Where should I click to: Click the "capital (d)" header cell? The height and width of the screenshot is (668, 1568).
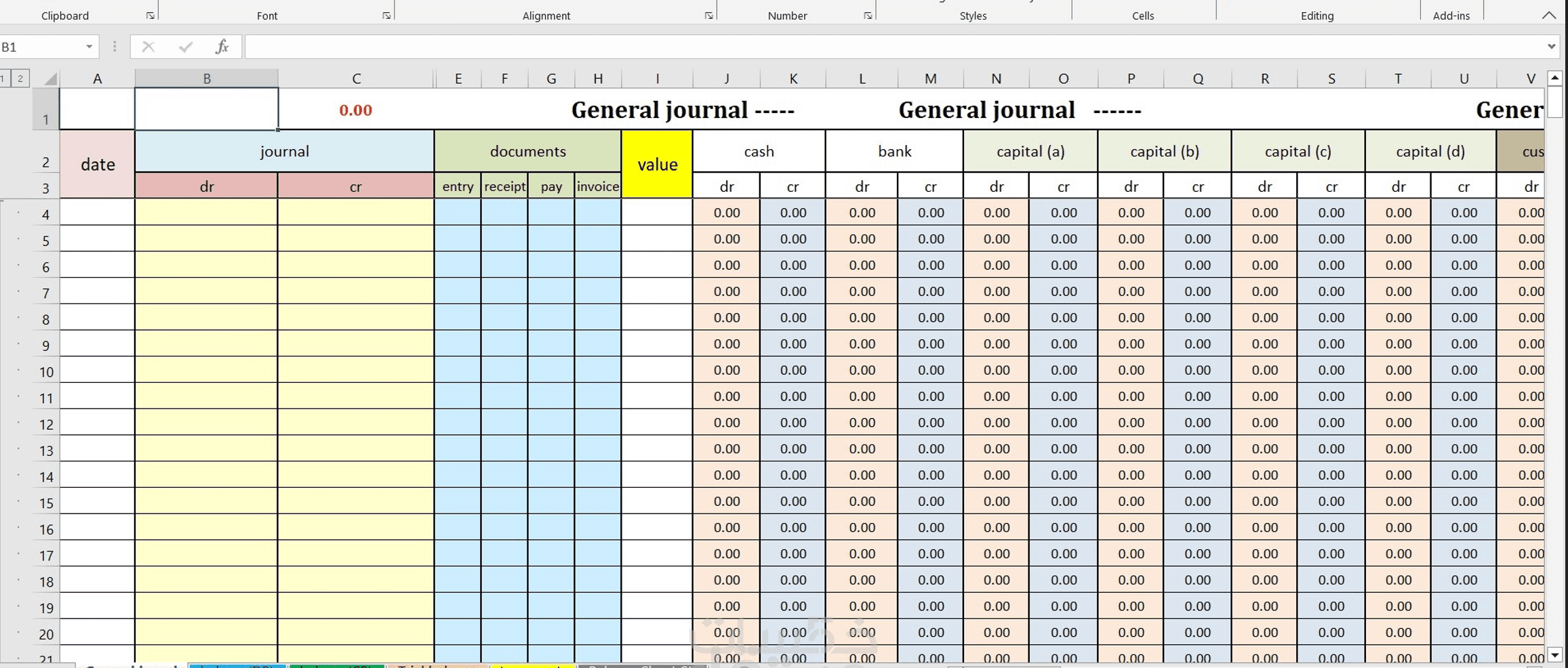tap(1430, 151)
